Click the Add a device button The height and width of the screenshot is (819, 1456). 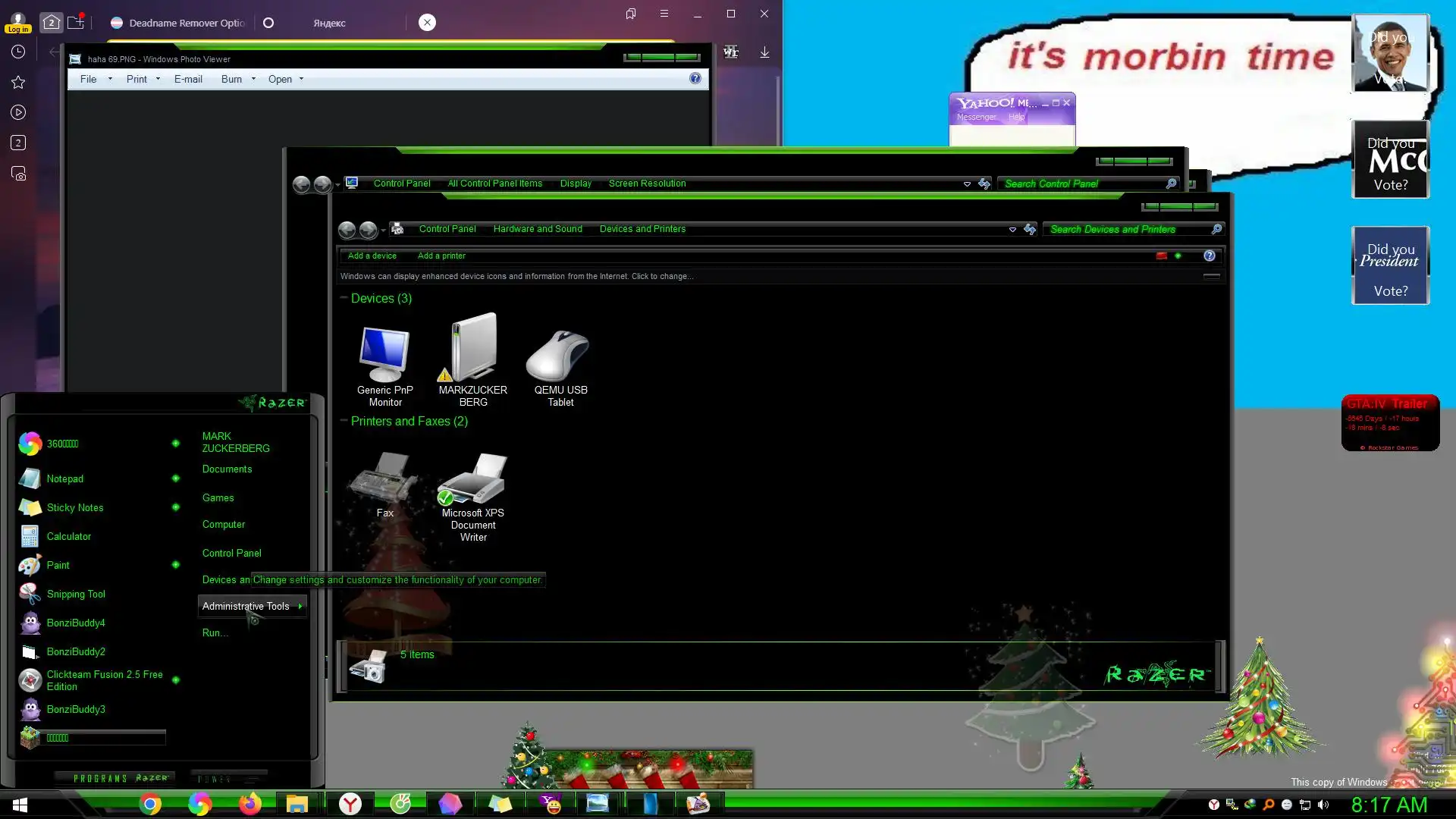372,256
